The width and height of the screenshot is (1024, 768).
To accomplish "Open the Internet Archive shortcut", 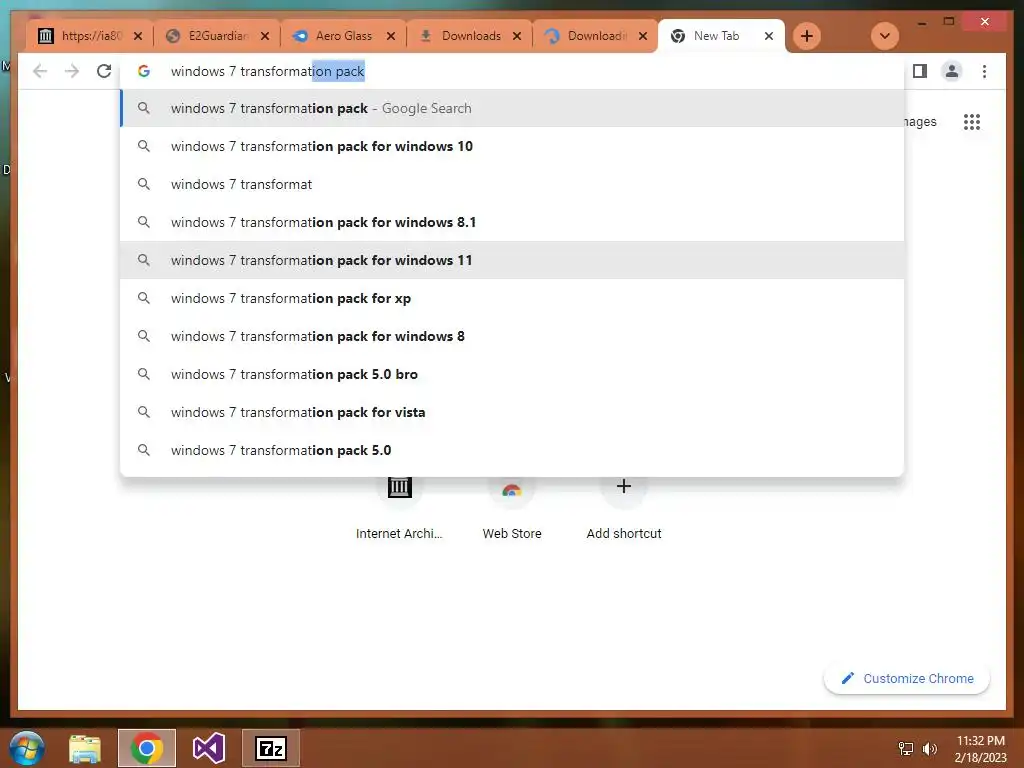I will point(399,509).
